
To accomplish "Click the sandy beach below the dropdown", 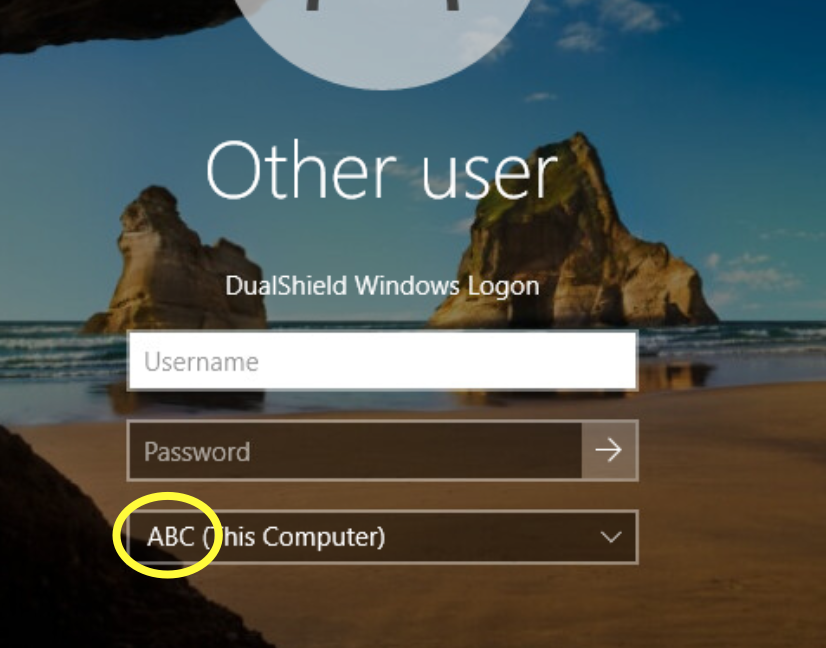I will pyautogui.click(x=421, y=606).
